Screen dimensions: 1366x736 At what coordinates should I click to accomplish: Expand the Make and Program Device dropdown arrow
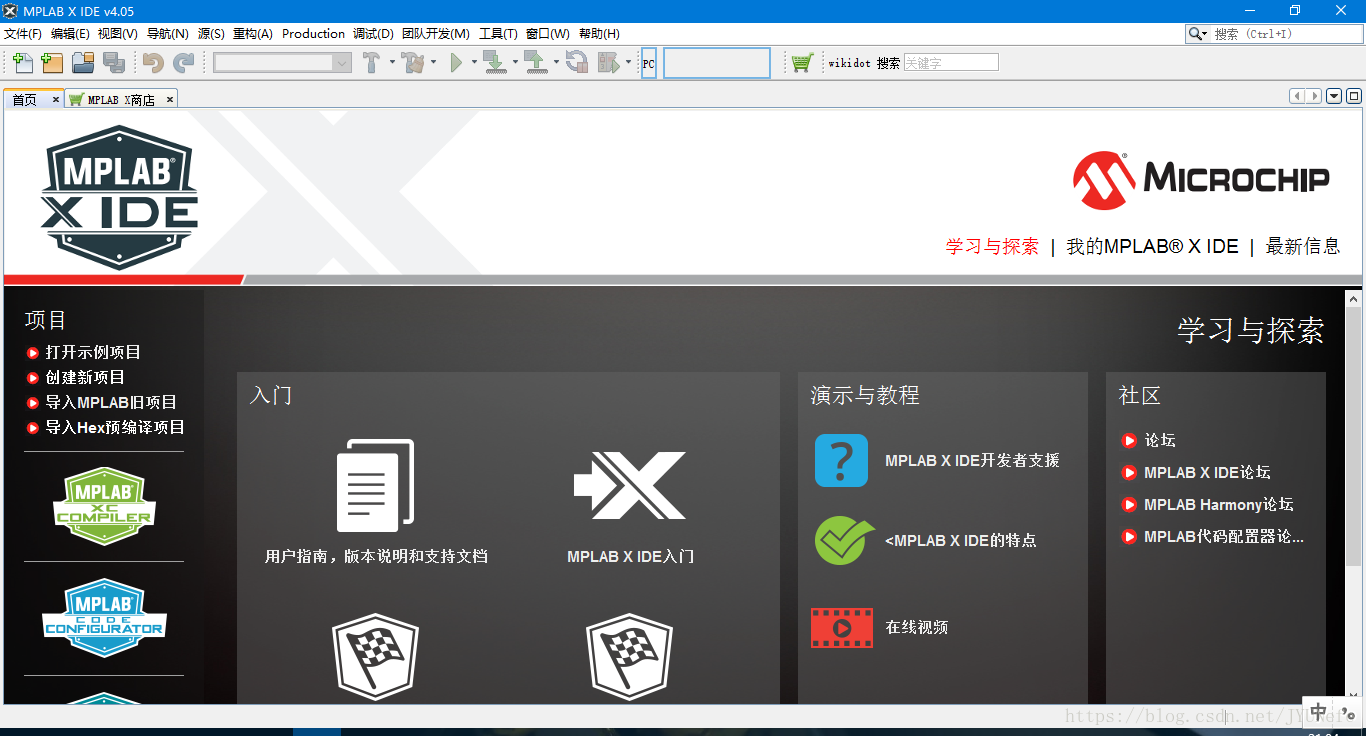click(x=515, y=63)
